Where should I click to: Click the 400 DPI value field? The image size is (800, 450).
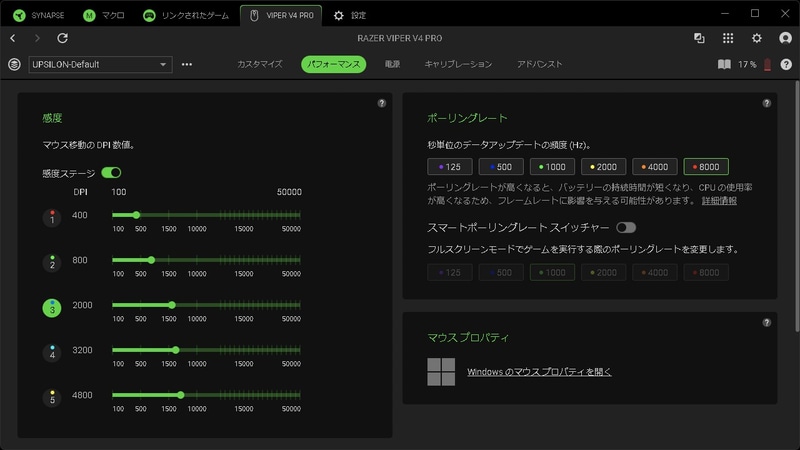80,215
